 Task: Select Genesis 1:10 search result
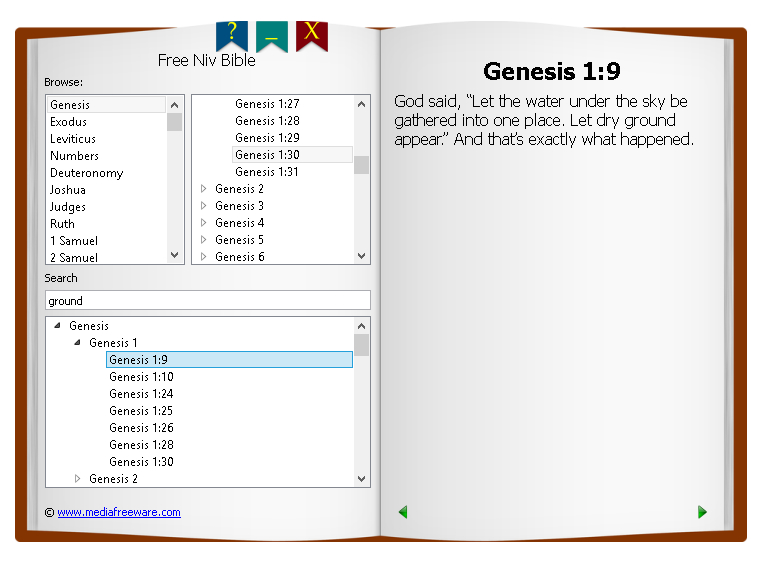coord(141,377)
